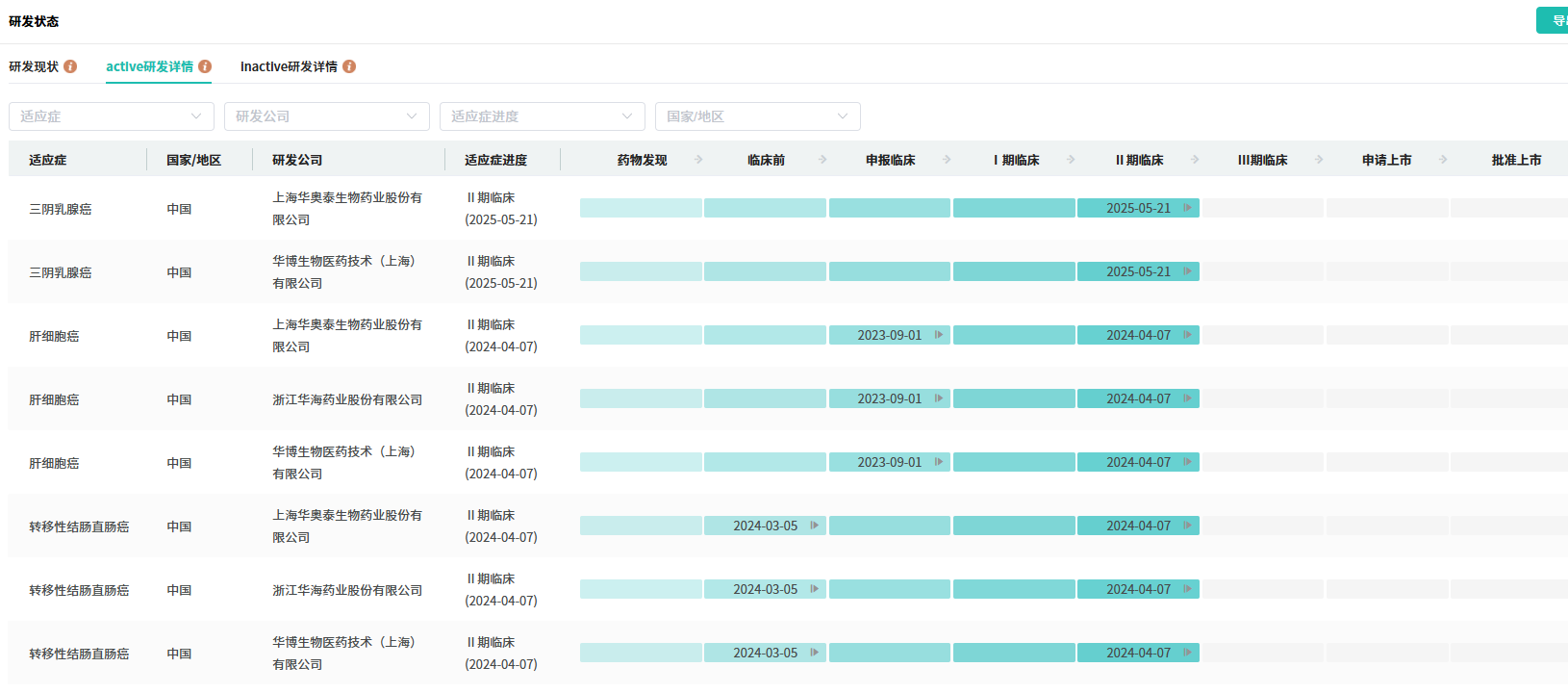Switch to the inactive研发详情 tab
This screenshot has width=1568, height=693.
tap(289, 66)
